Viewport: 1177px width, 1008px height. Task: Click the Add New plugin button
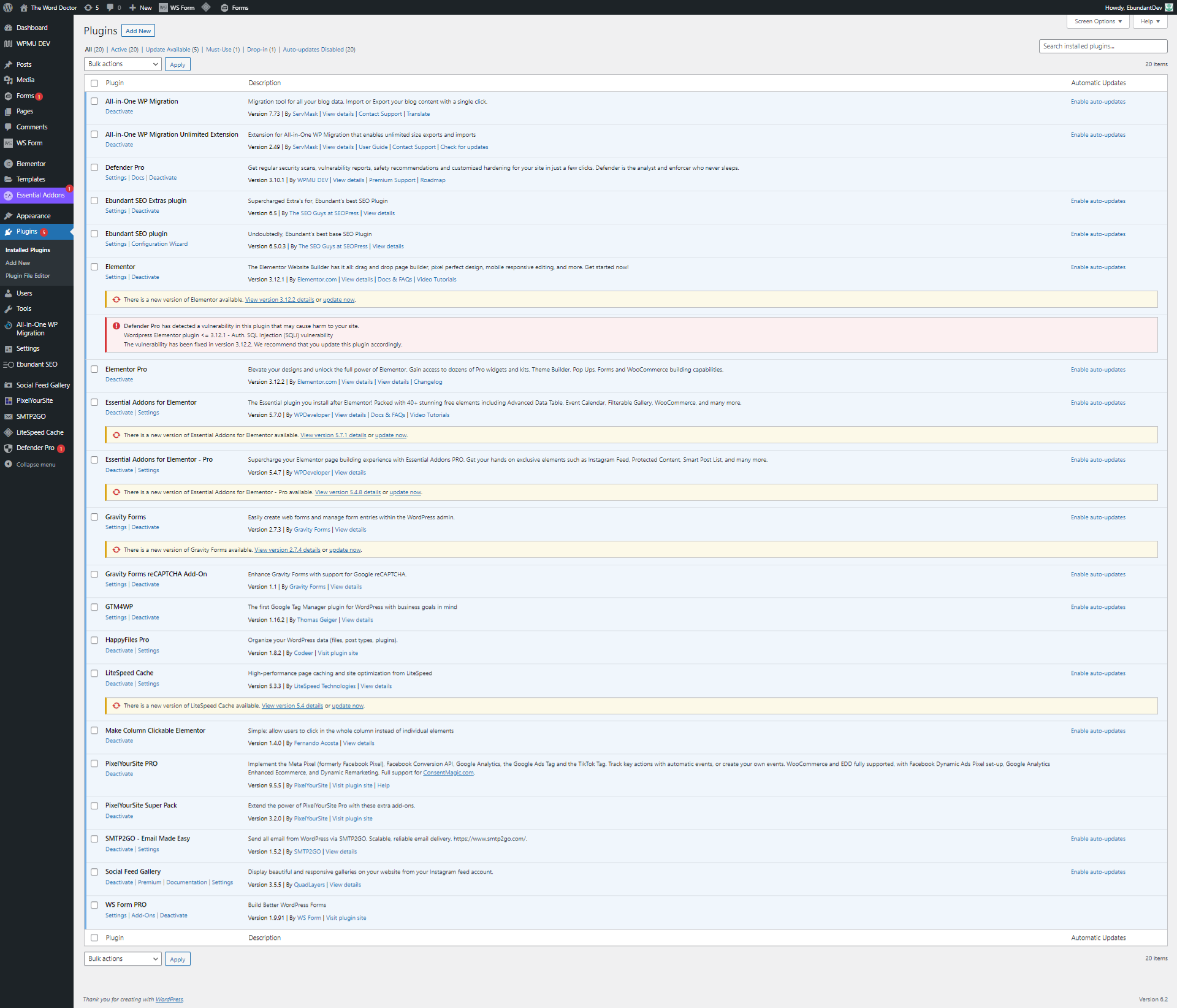(138, 31)
